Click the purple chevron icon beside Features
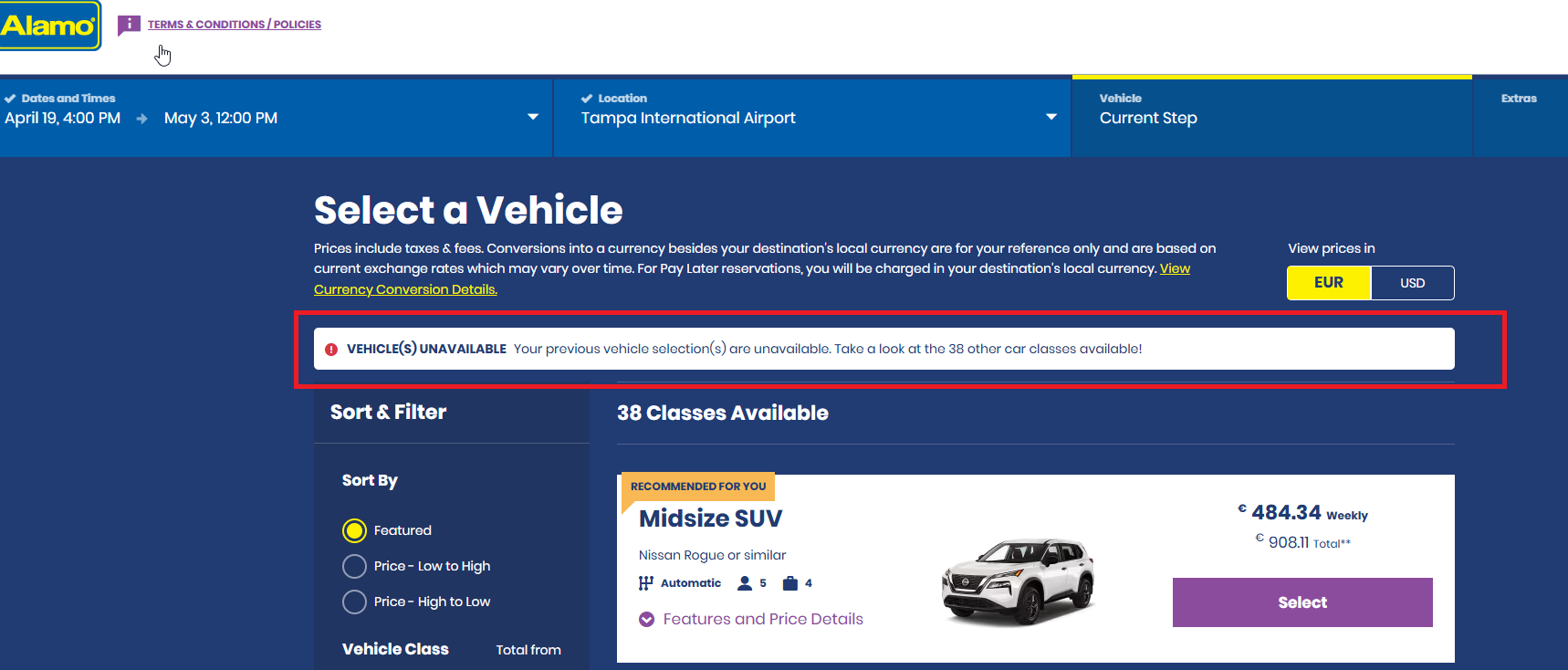This screenshot has height=670, width=1568. pos(647,620)
